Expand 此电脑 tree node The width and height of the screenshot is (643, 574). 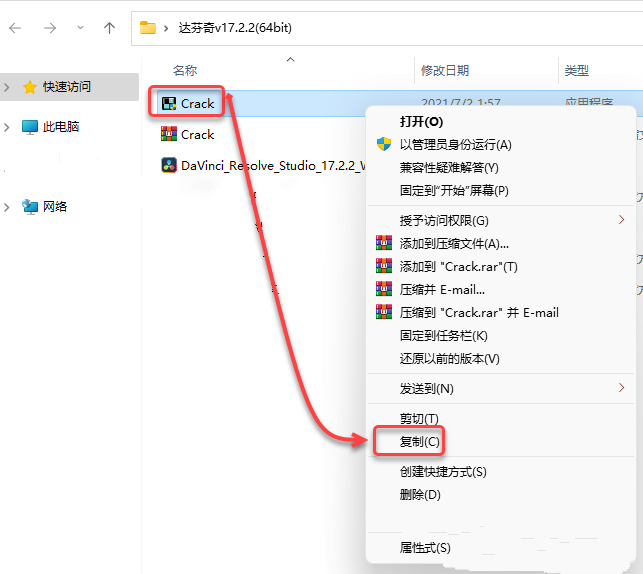pyautogui.click(x=7, y=127)
